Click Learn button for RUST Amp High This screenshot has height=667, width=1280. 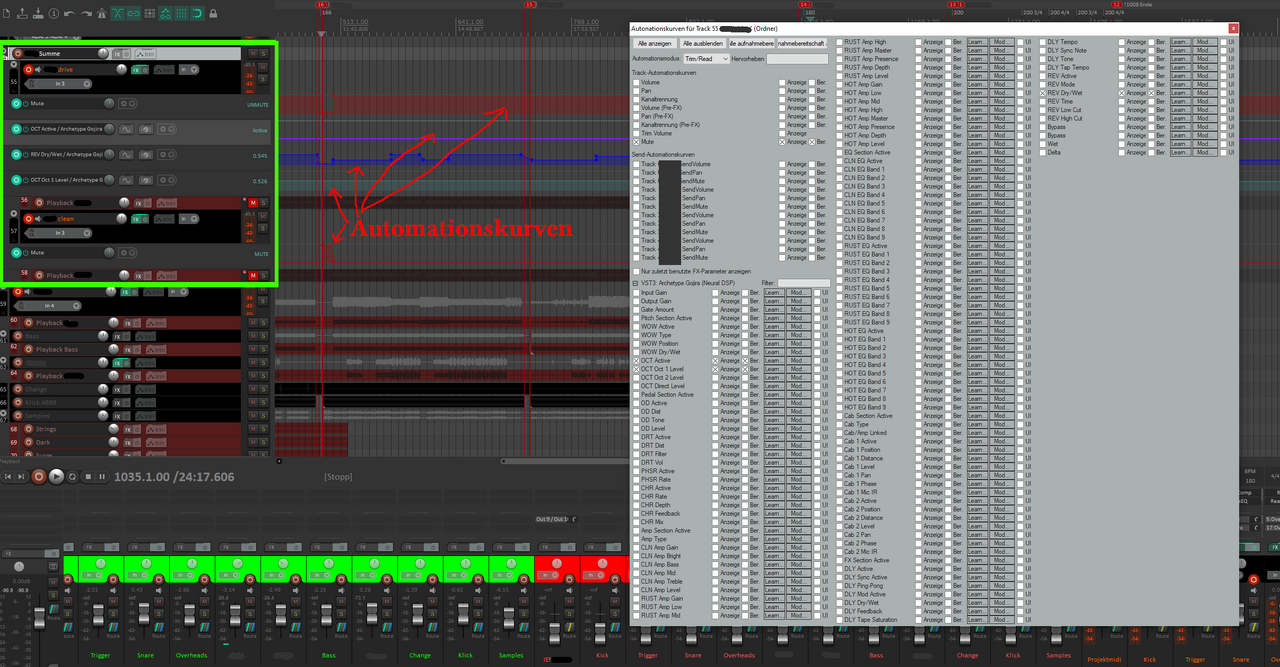point(976,42)
